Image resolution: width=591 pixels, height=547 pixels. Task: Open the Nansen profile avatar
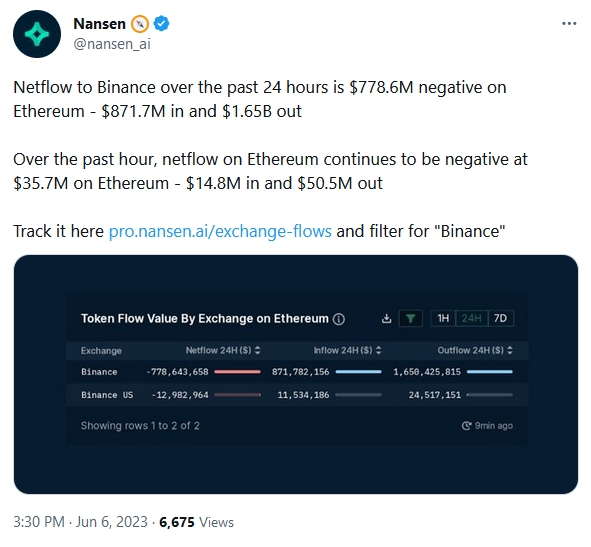click(37, 34)
